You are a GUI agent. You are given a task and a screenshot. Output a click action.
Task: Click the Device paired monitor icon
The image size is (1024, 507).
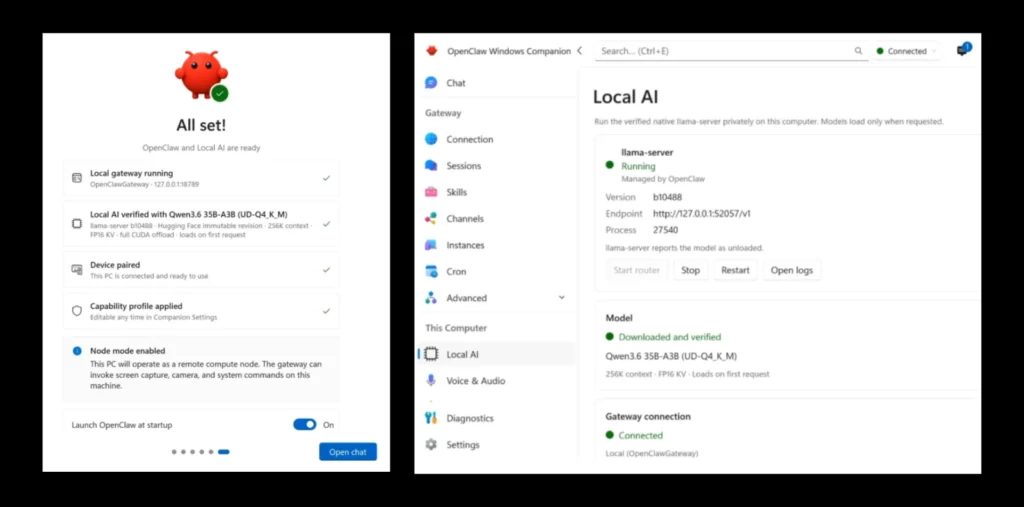pos(77,270)
